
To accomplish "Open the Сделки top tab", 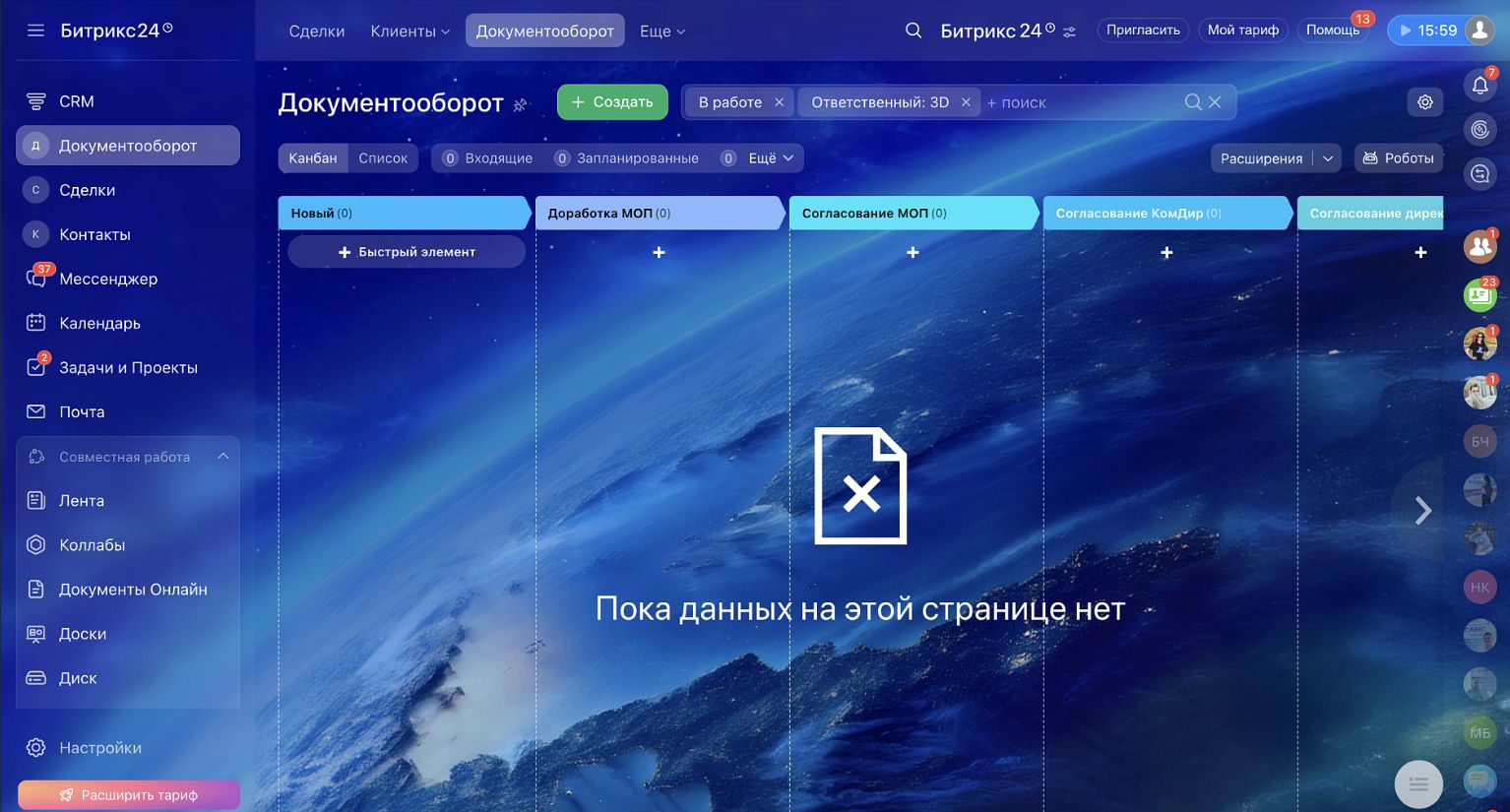I will [x=317, y=31].
